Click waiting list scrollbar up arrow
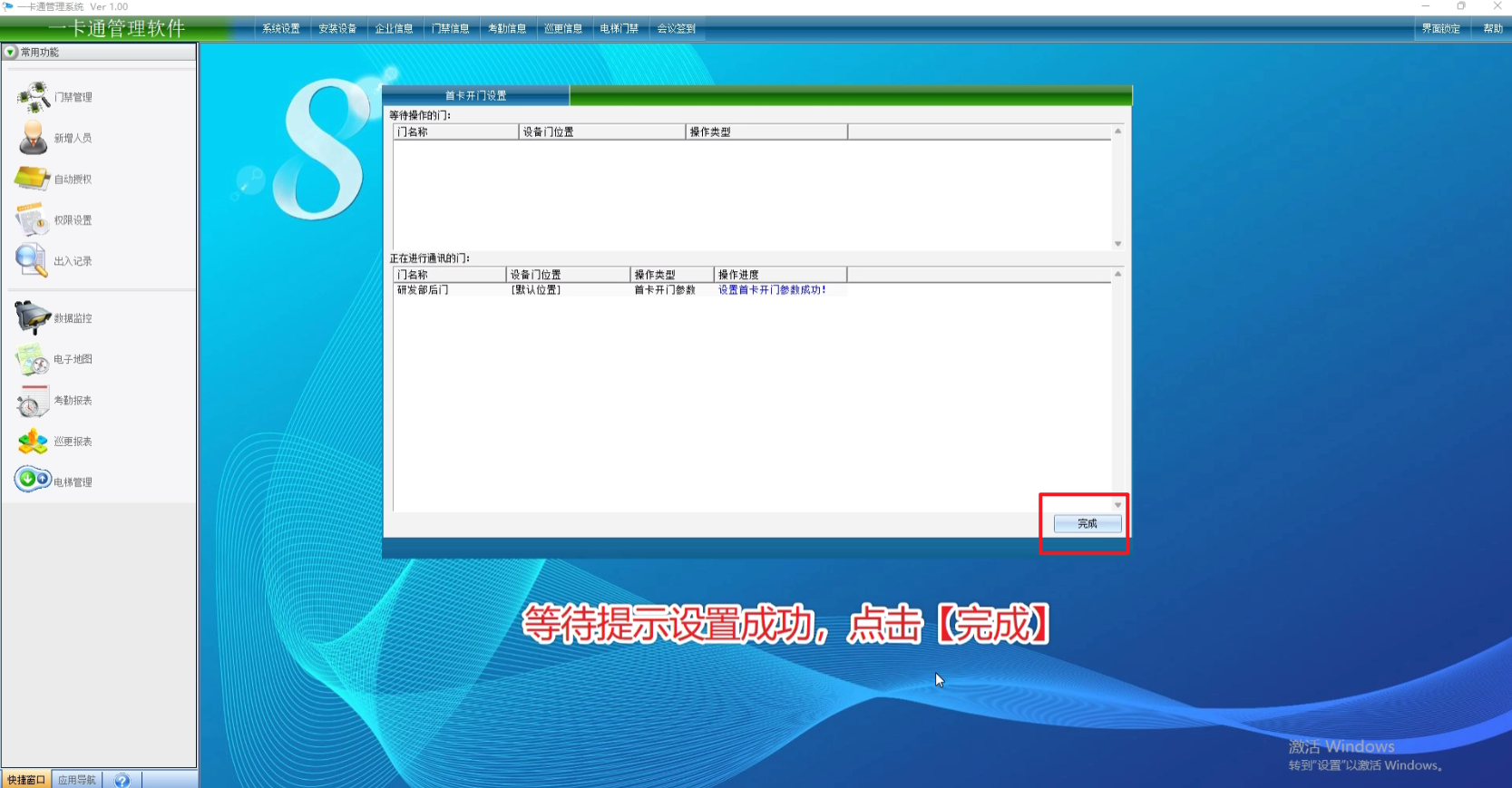Image resolution: width=1512 pixels, height=788 pixels. point(1117,131)
